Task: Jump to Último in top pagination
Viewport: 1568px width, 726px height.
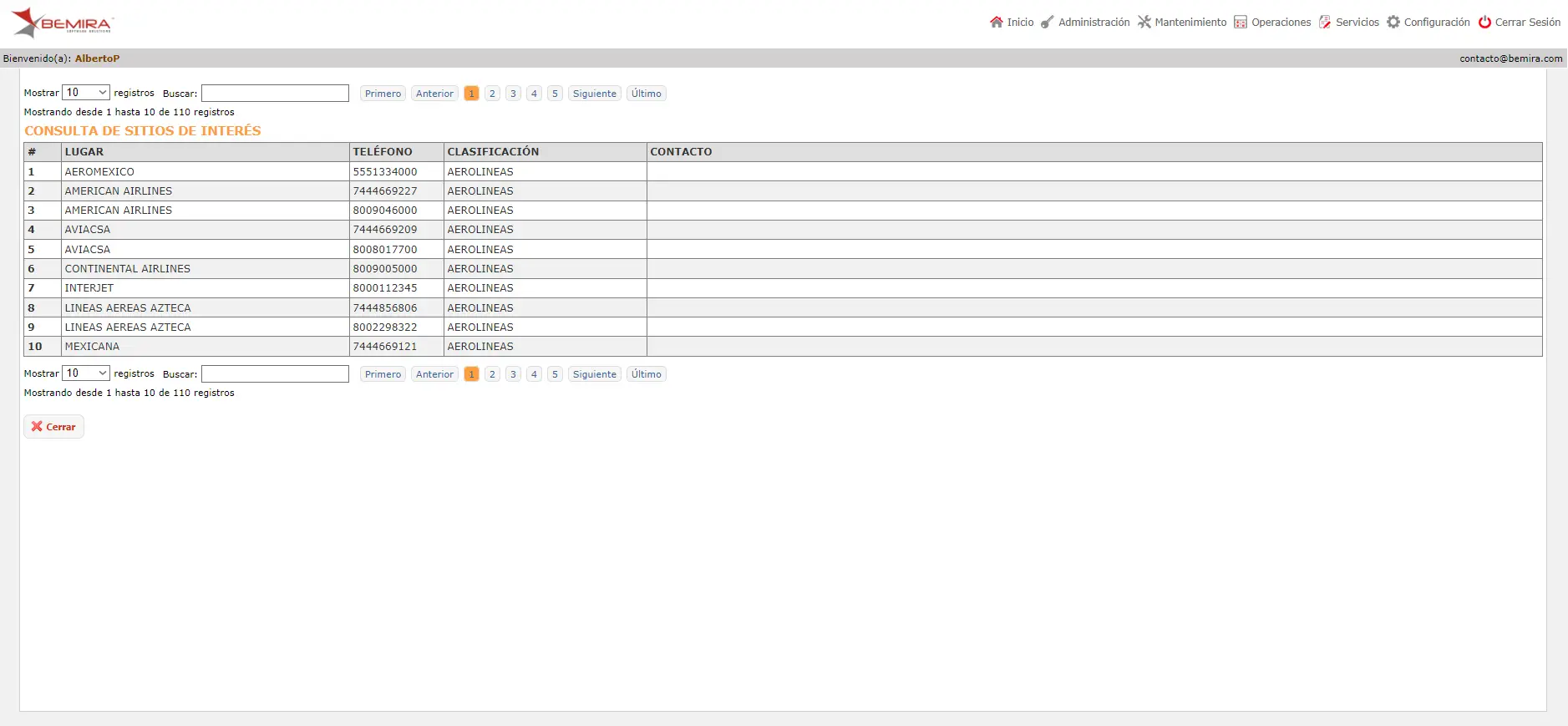Action: pyautogui.click(x=647, y=94)
